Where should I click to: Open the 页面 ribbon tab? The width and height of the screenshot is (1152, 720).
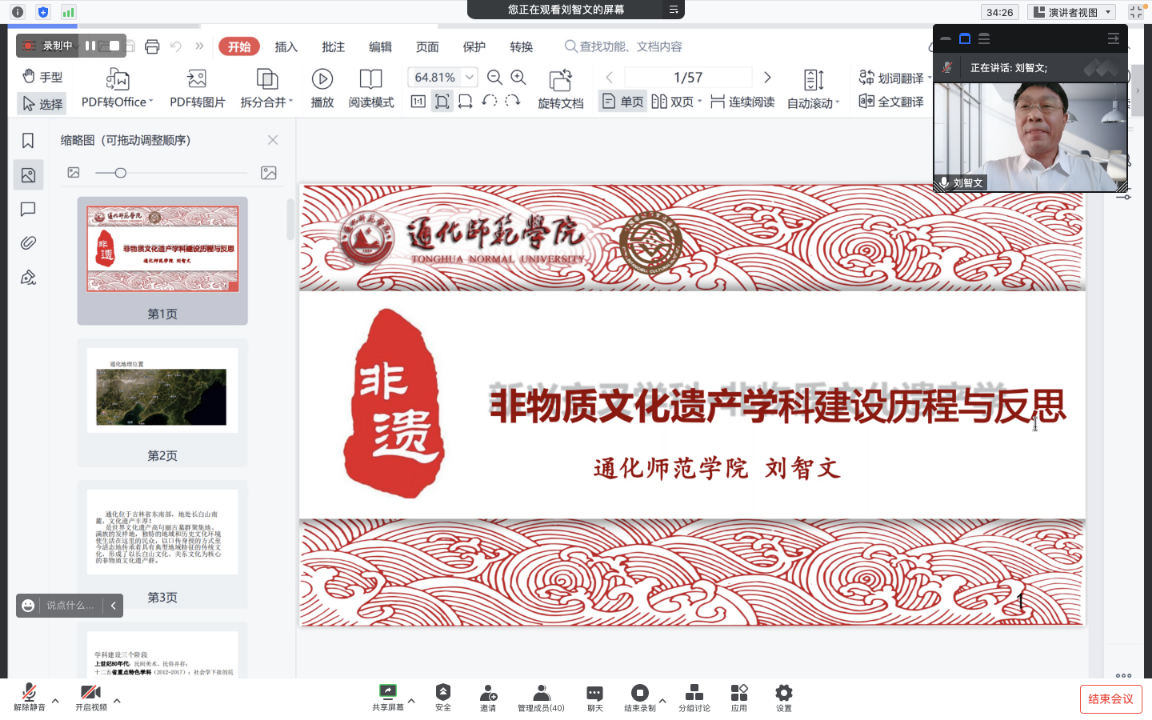click(x=427, y=46)
